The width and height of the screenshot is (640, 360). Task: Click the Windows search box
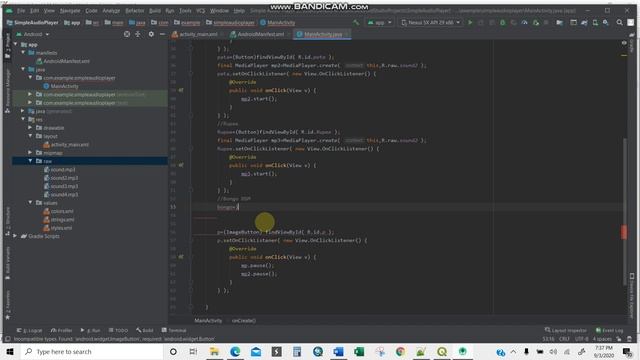tap(91, 351)
